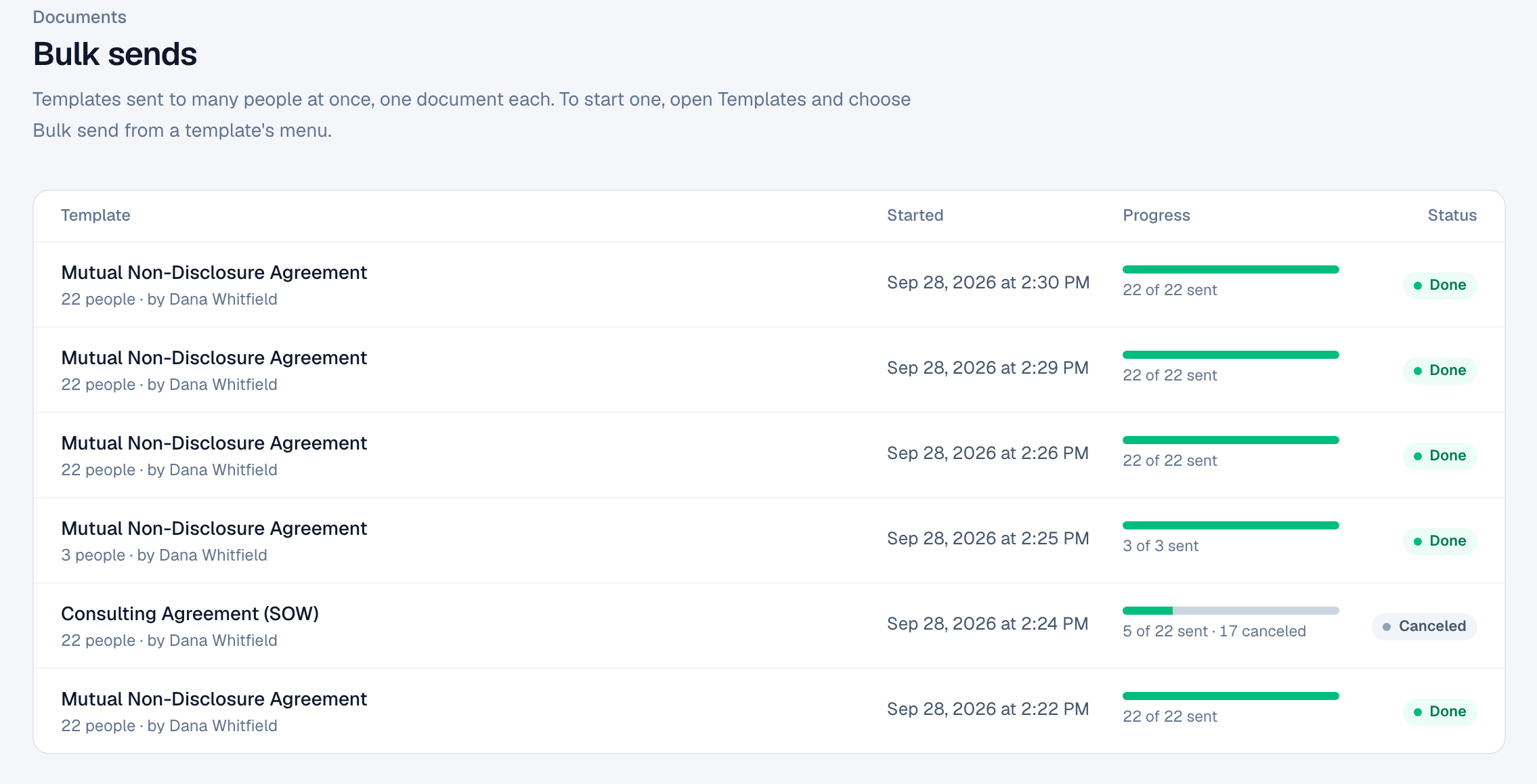Click the Done badge for 2:29 PM send
The width and height of the screenshot is (1537, 784).
click(1440, 370)
